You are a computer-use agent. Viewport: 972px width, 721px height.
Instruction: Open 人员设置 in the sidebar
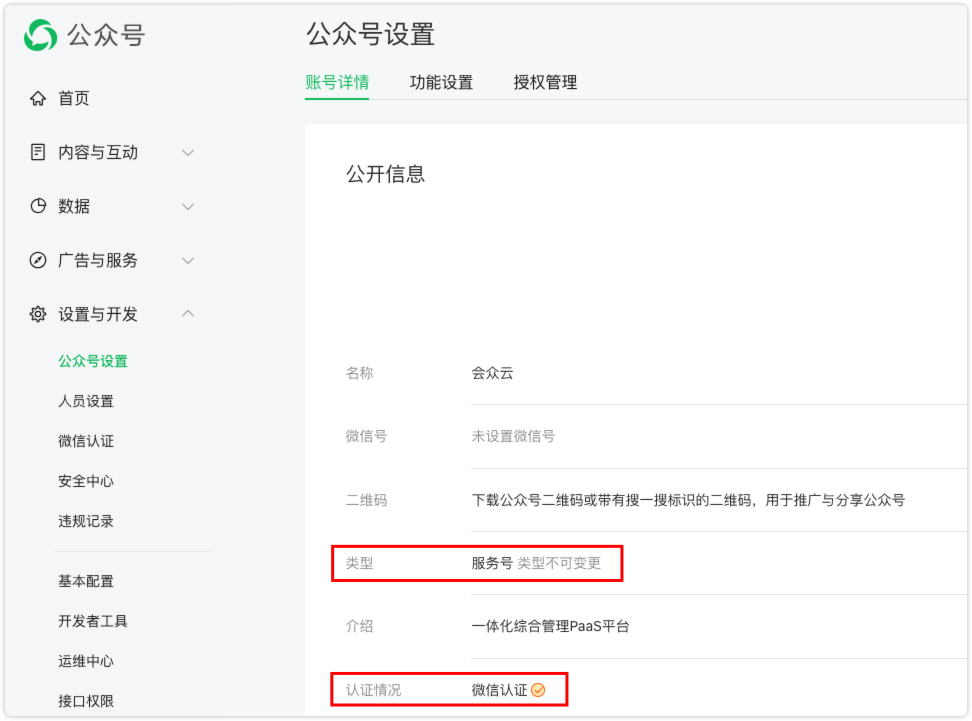(x=86, y=401)
